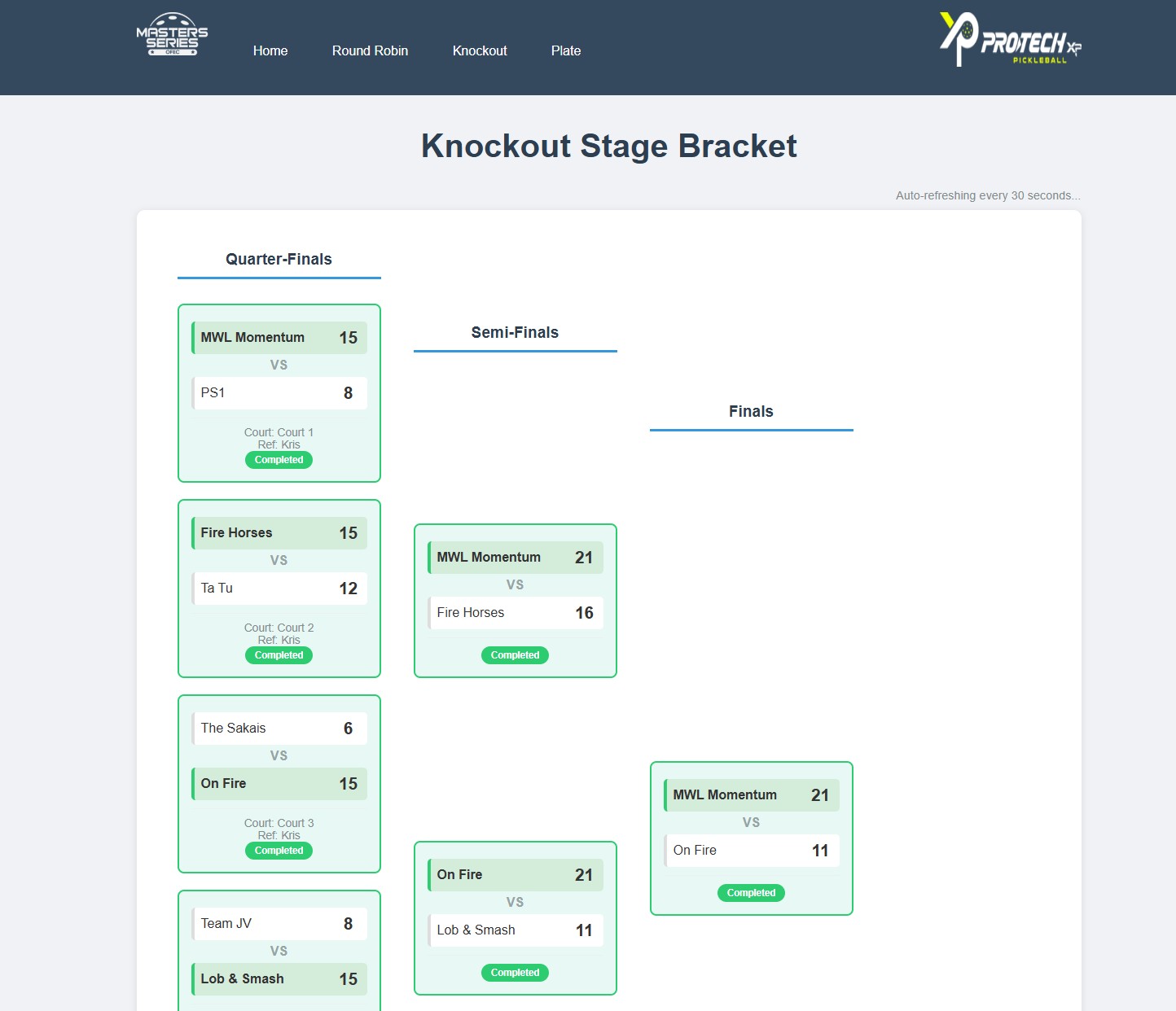Click the Protech XP Pickleball logo
Image resolution: width=1176 pixels, height=1011 pixels.
1010,39
